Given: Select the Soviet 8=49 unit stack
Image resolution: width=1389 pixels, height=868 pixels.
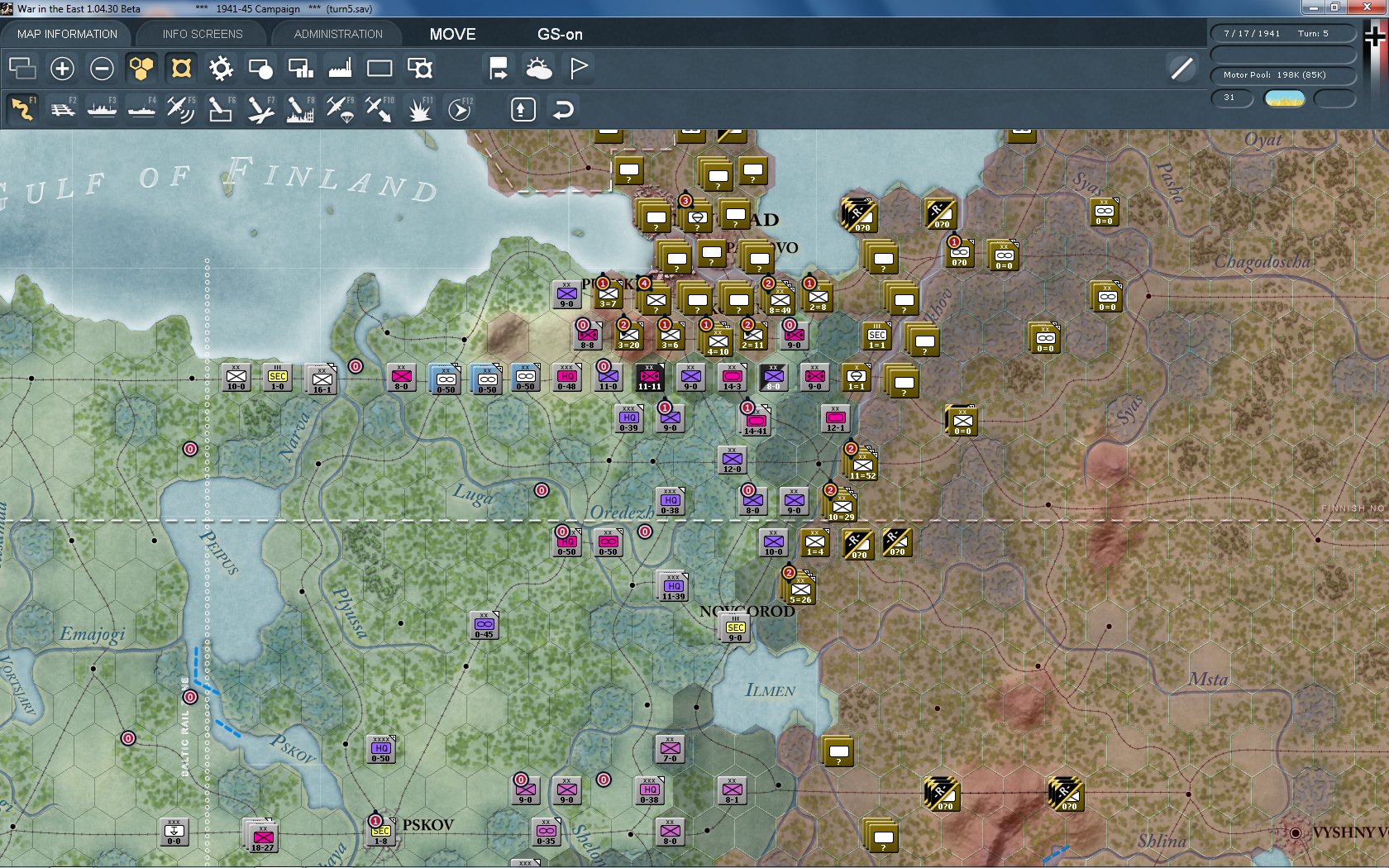Looking at the screenshot, I should 779,299.
